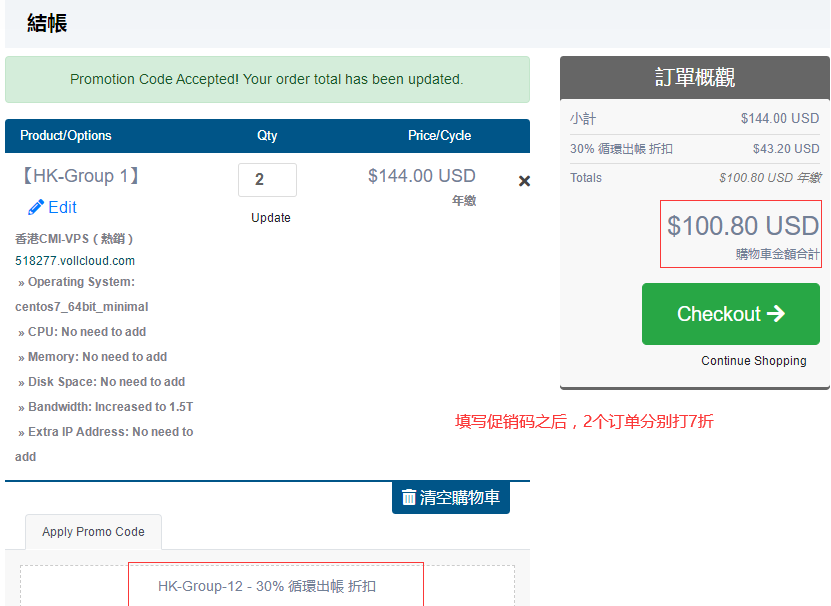Click the Continue Shopping link
Screen dimensions: 831x606
pos(754,361)
